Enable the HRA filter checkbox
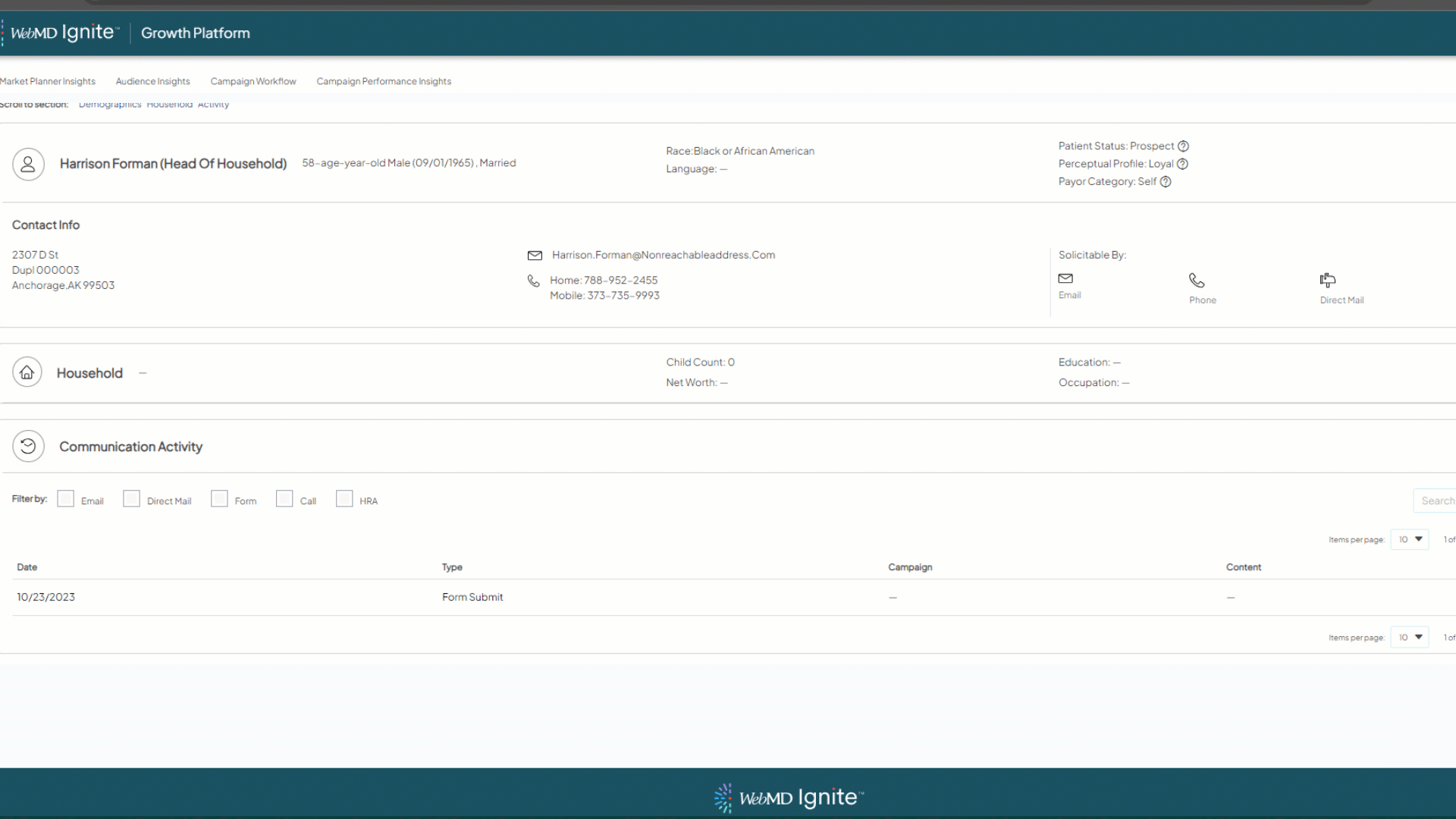 344,498
